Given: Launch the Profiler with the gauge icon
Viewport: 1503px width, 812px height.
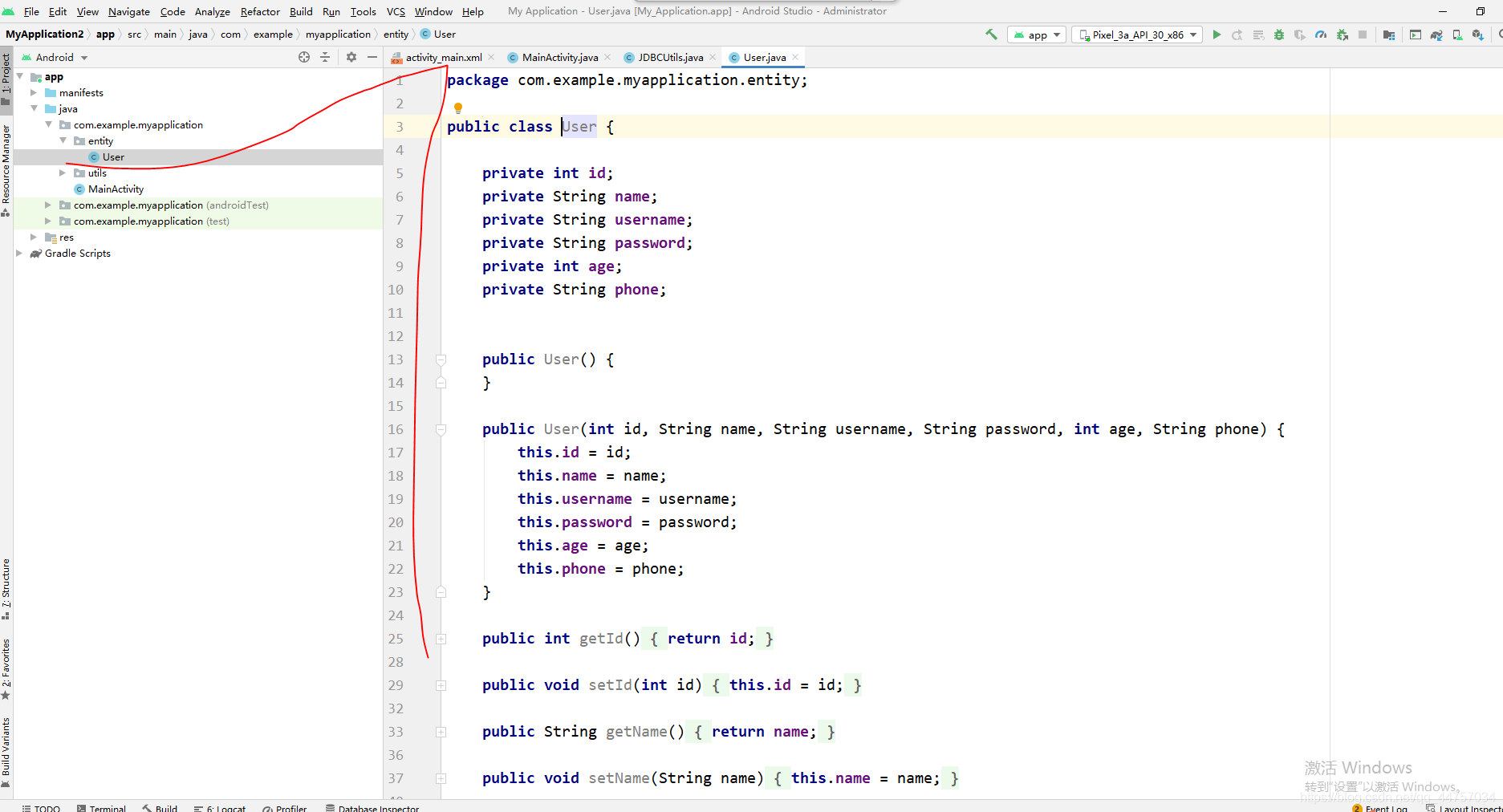Looking at the screenshot, I should tap(1321, 35).
